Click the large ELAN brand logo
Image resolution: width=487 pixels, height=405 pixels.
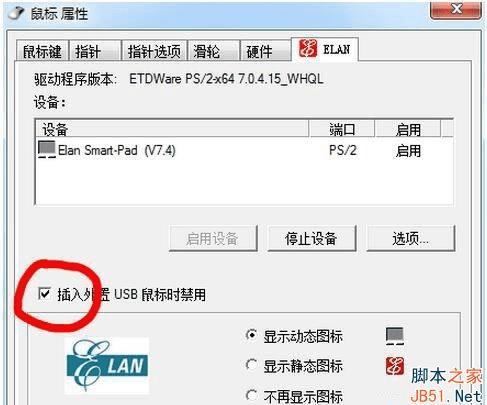point(107,366)
